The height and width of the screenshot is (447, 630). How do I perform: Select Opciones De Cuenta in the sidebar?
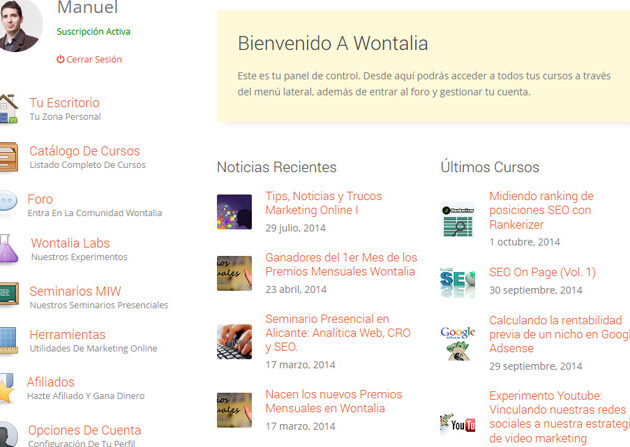pos(85,430)
